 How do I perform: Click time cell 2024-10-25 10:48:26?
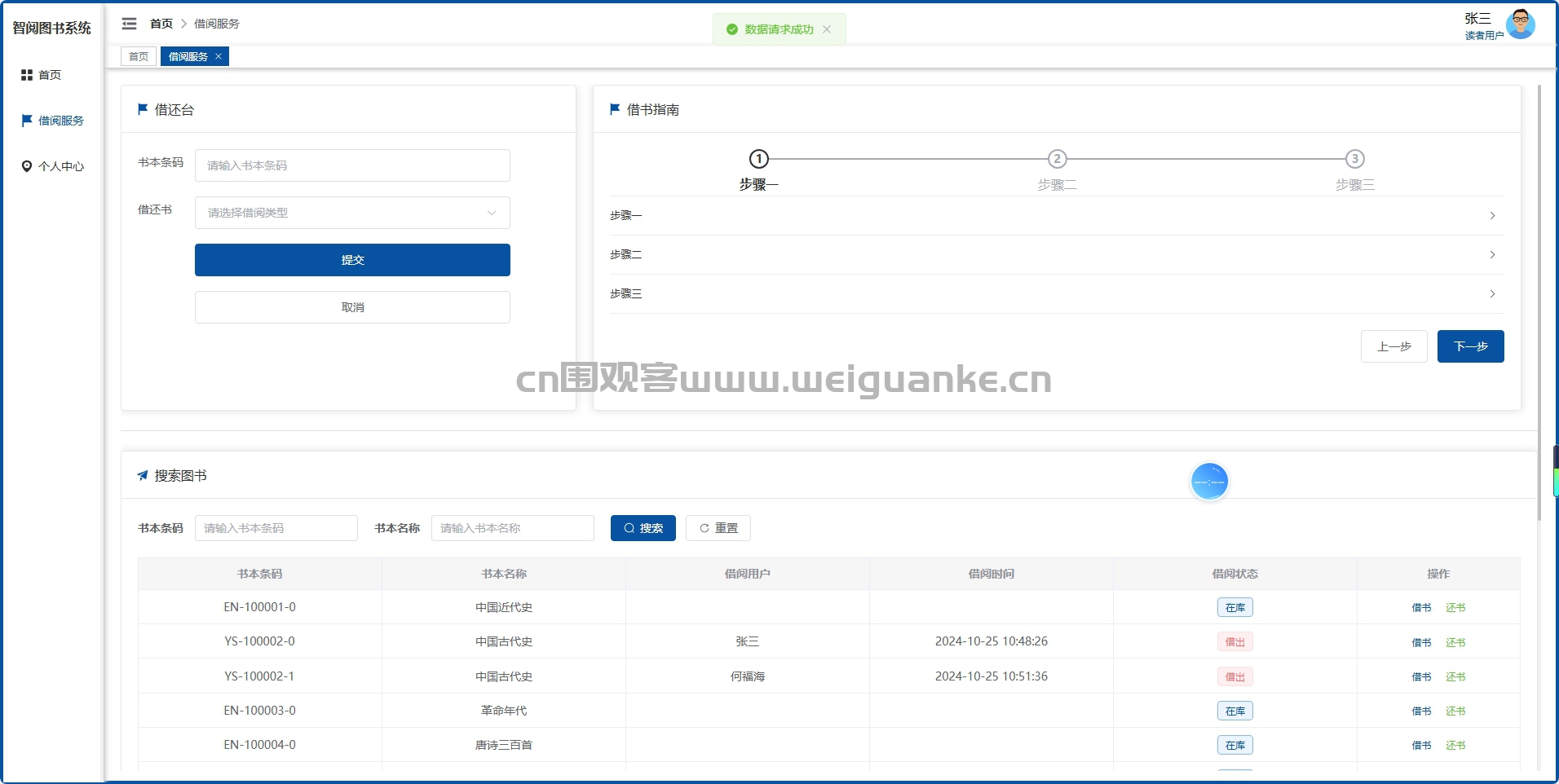pyautogui.click(x=991, y=641)
